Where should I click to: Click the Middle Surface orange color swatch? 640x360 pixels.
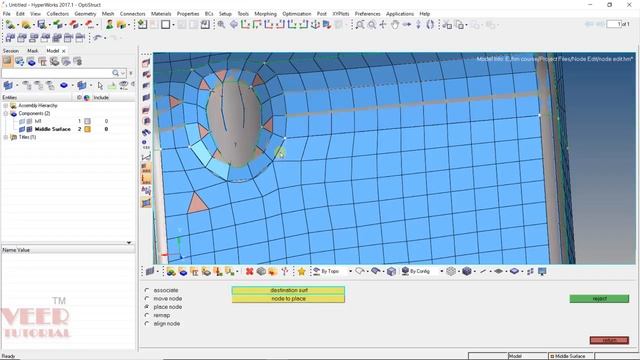pos(87,129)
